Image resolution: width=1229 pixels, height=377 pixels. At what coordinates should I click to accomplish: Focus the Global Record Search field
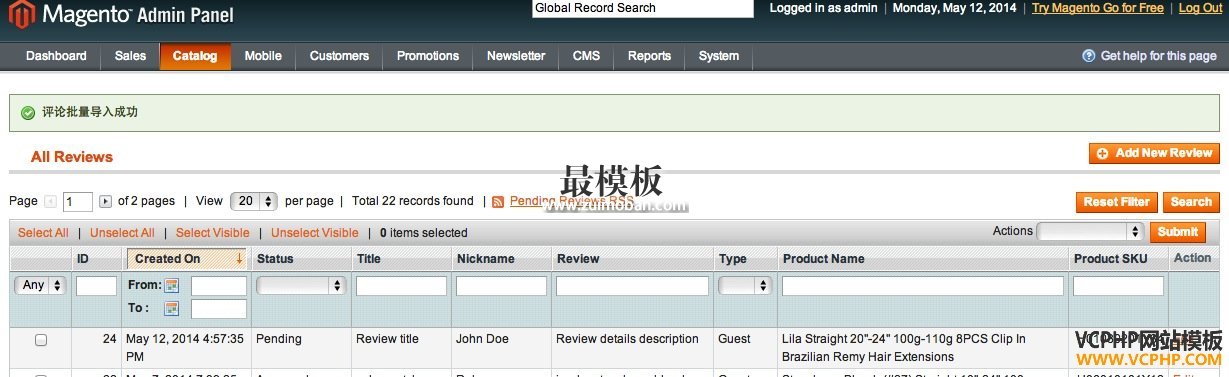643,8
